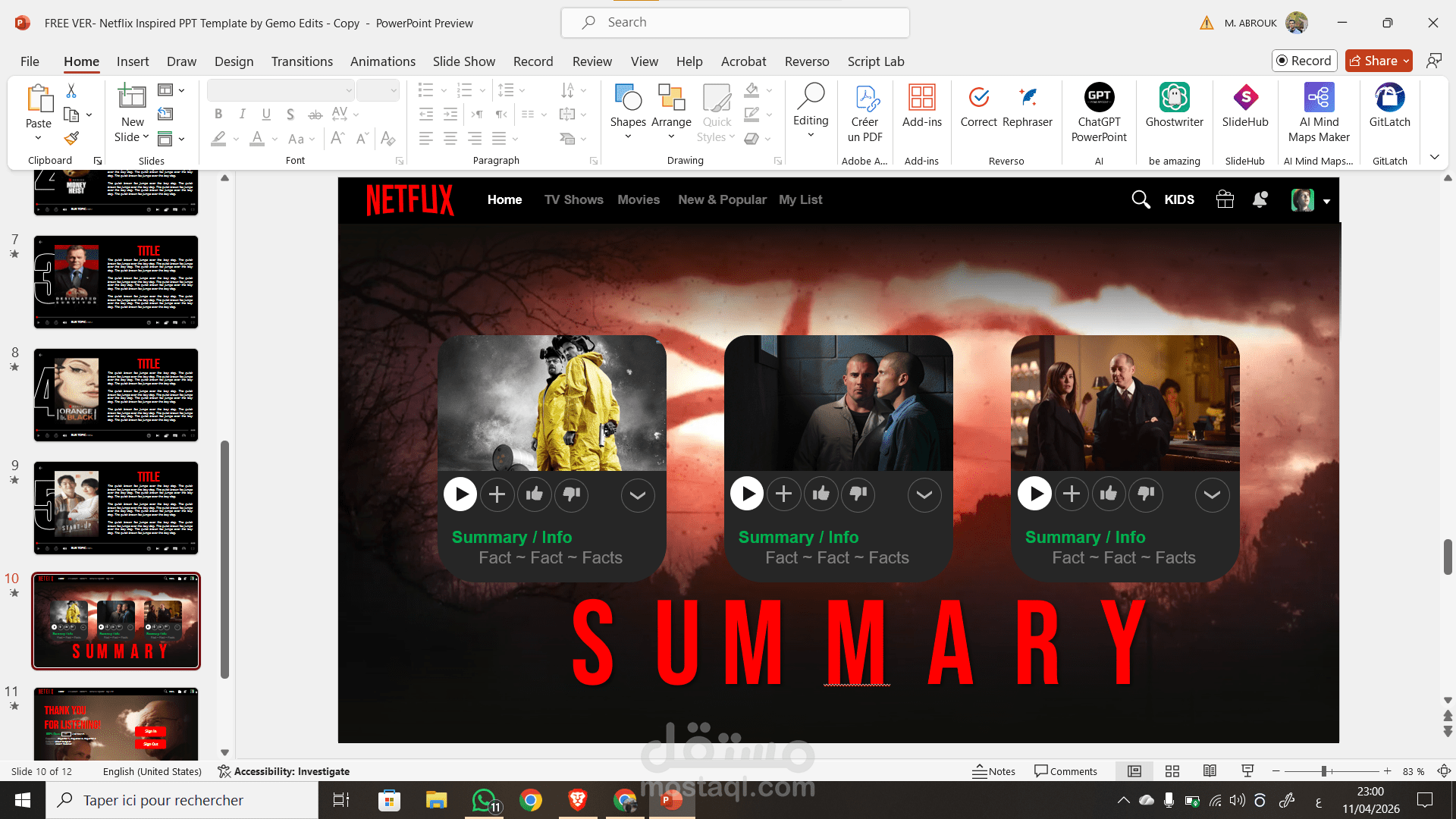Screen dimensions: 1456x819
Task: Click the zoom in plus button
Action: click(x=1387, y=771)
